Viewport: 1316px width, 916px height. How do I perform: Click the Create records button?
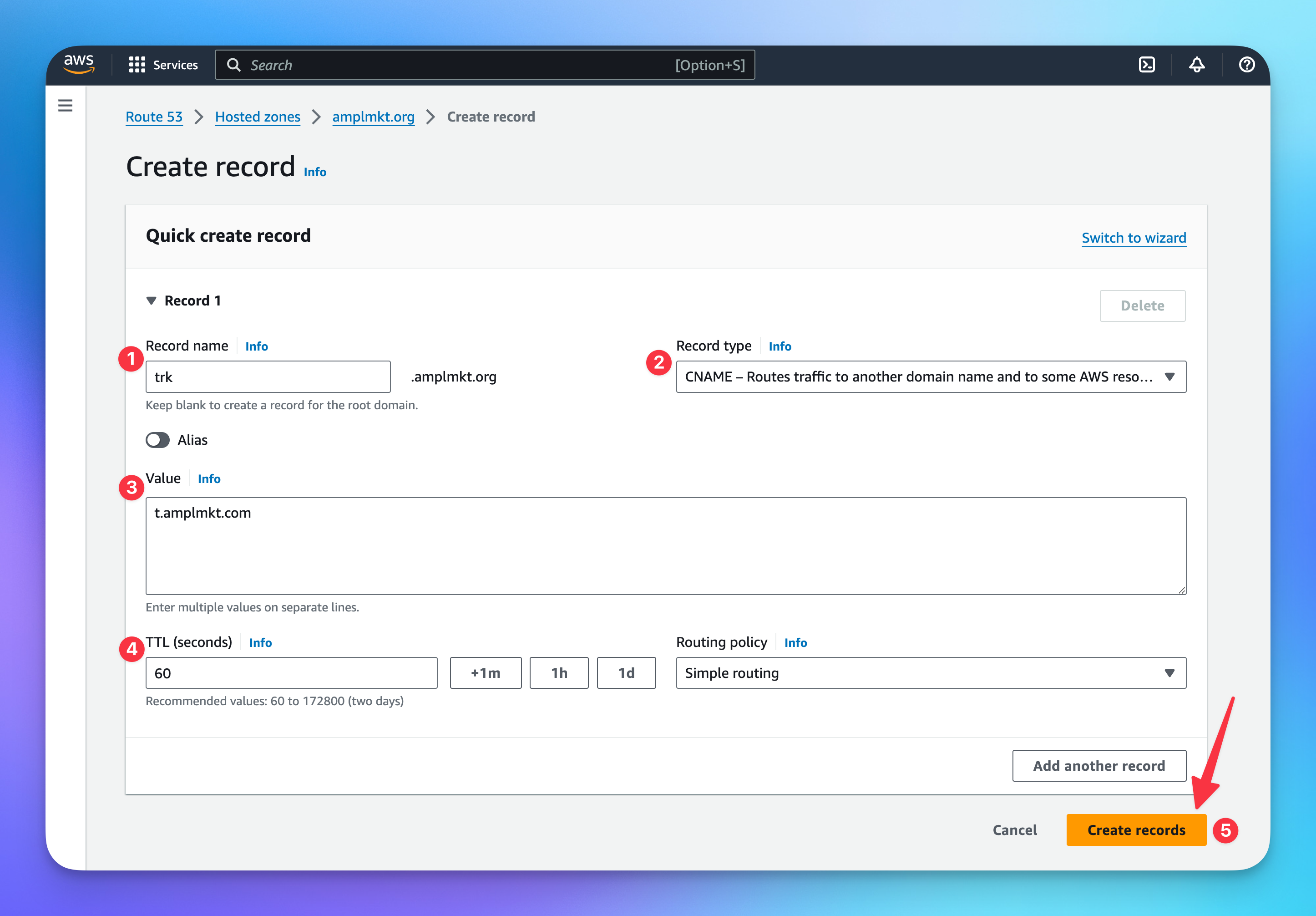[x=1135, y=830]
